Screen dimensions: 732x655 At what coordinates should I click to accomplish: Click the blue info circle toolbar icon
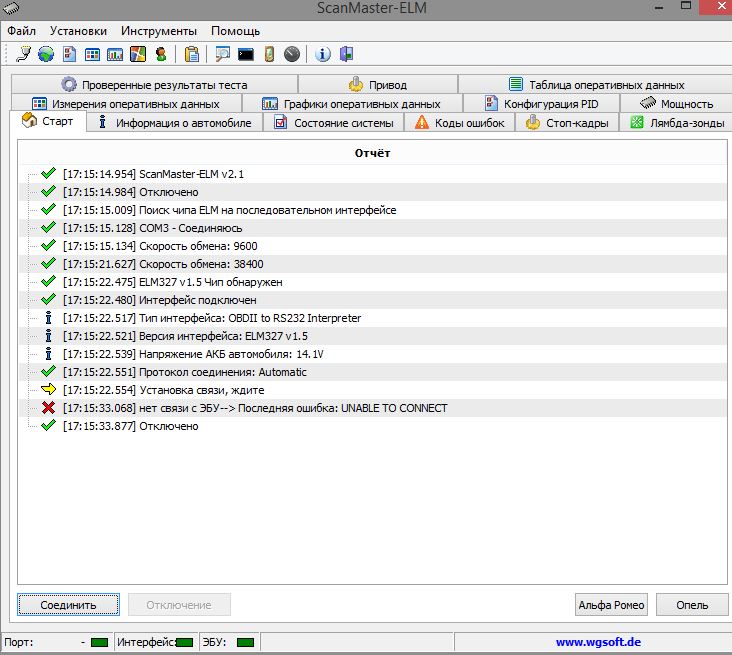coord(323,54)
